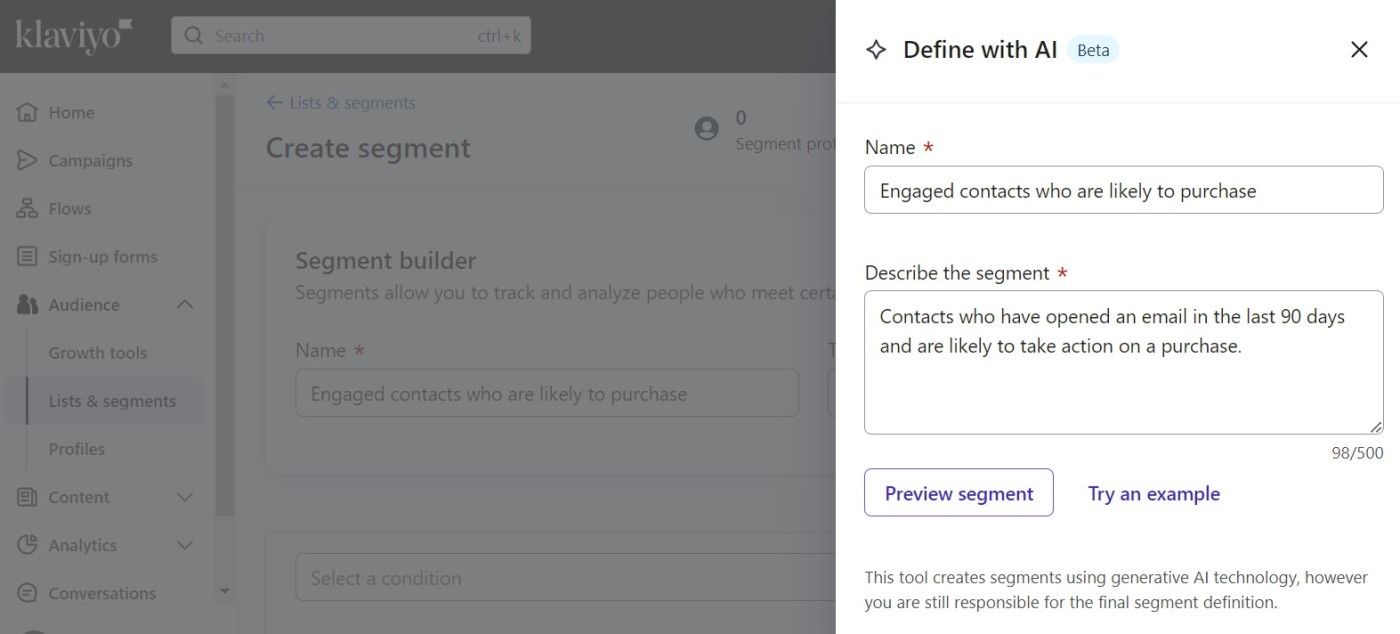The image size is (1400, 634).
Task: Click the Sign-up forms icon
Action: 28,257
